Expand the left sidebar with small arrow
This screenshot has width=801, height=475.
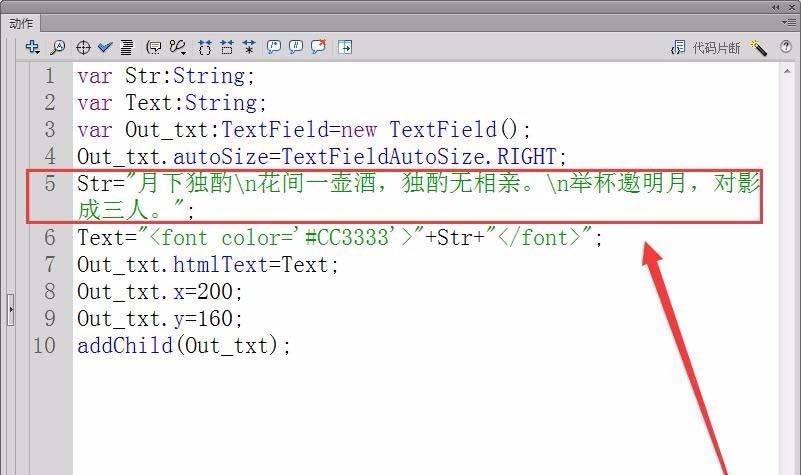tap(11, 310)
